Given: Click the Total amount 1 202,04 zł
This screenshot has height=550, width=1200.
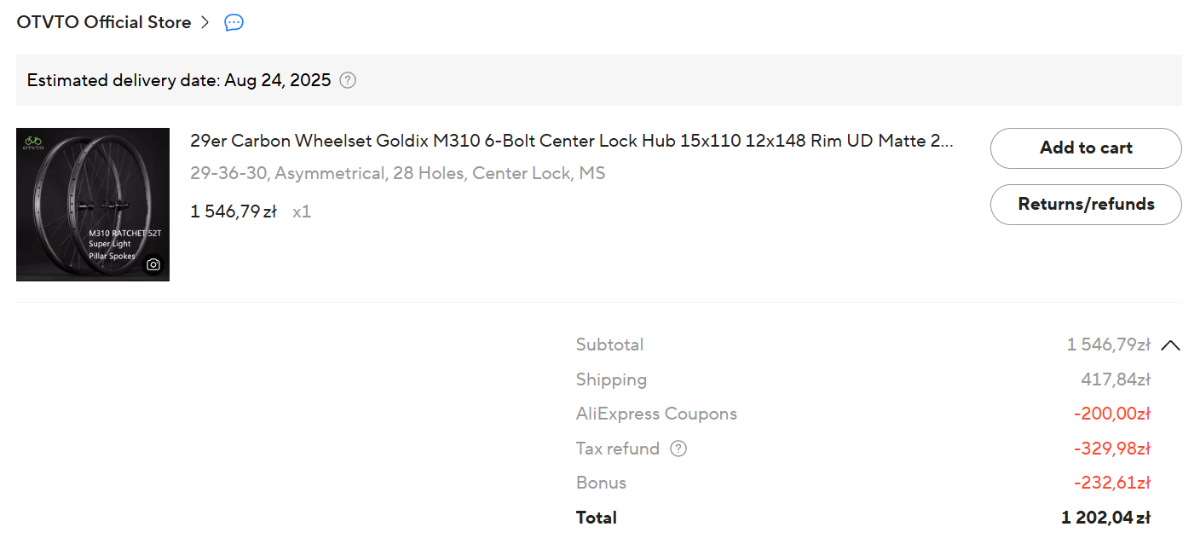Looking at the screenshot, I should [x=1105, y=518].
